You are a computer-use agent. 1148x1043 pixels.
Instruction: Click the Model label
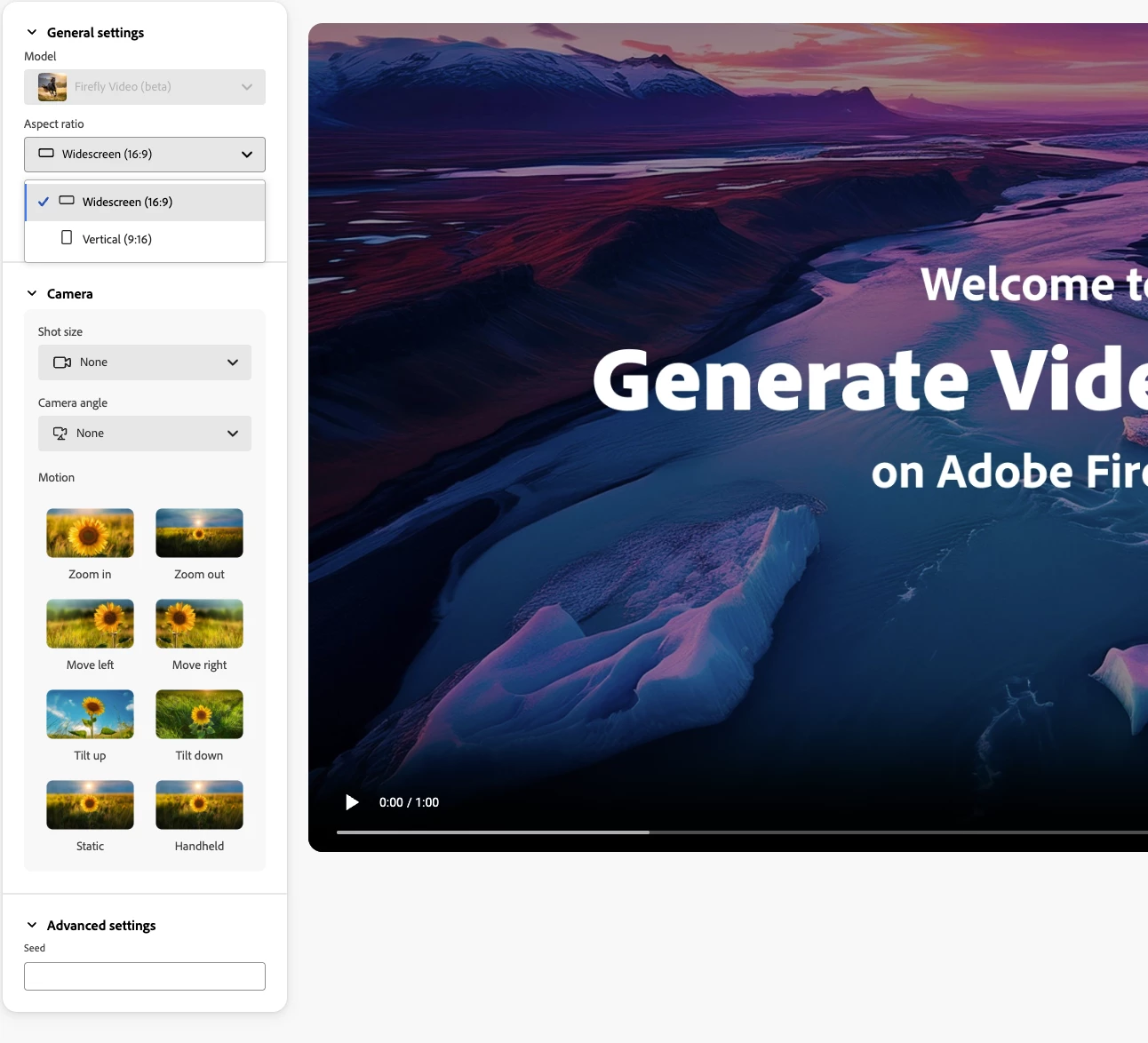[x=40, y=57]
